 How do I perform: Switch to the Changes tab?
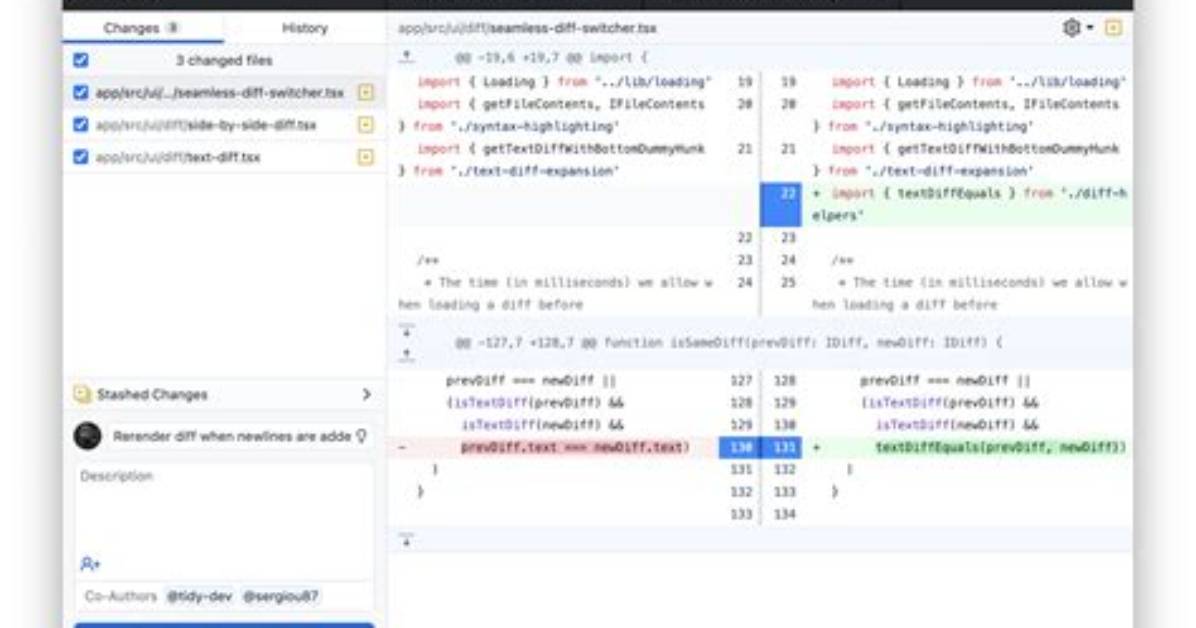pyautogui.click(x=143, y=28)
